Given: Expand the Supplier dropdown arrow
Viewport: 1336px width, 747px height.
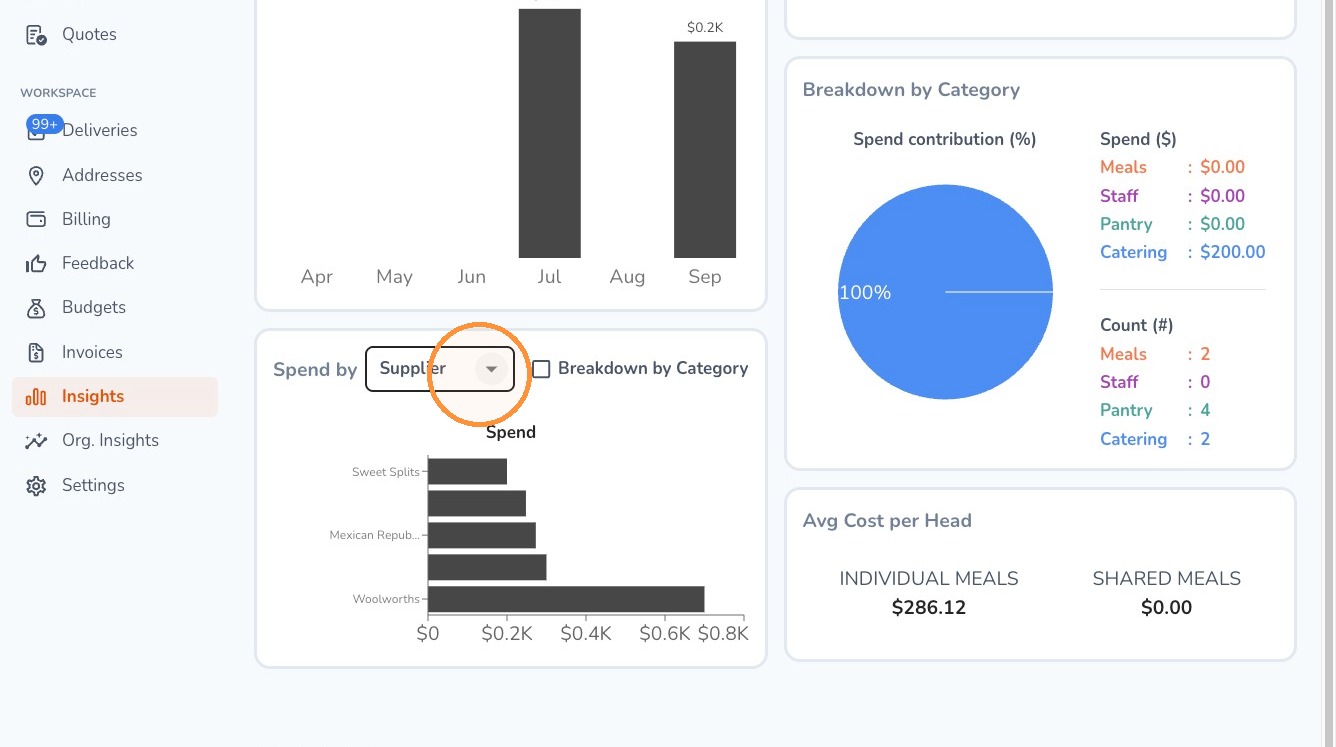Looking at the screenshot, I should (491, 369).
